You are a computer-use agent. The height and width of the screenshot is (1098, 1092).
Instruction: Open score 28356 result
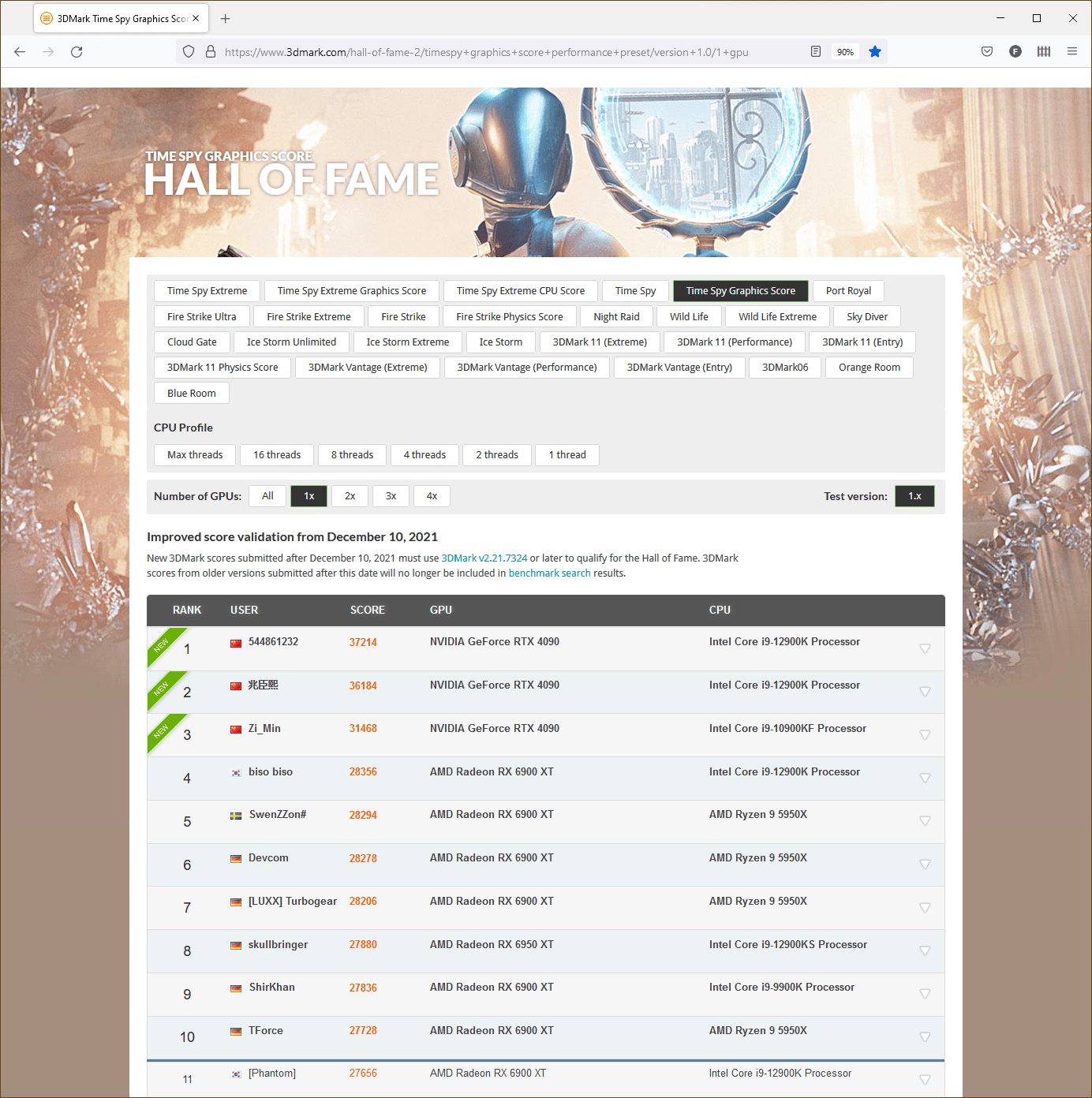click(x=363, y=772)
